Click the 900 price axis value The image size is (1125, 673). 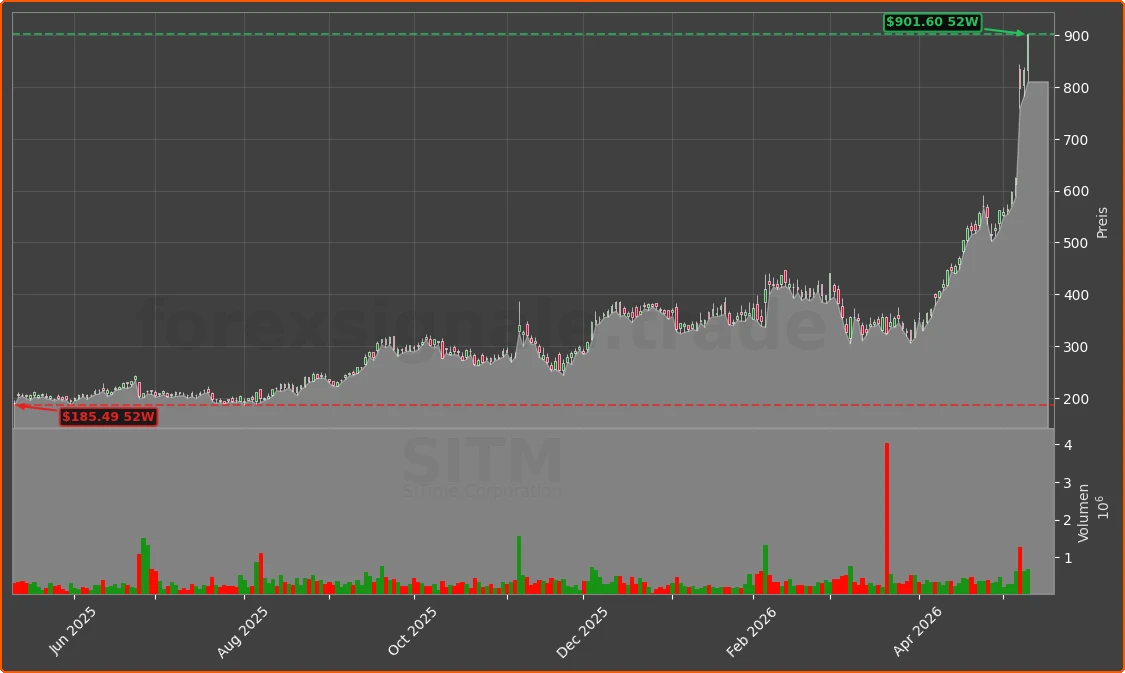point(1076,36)
